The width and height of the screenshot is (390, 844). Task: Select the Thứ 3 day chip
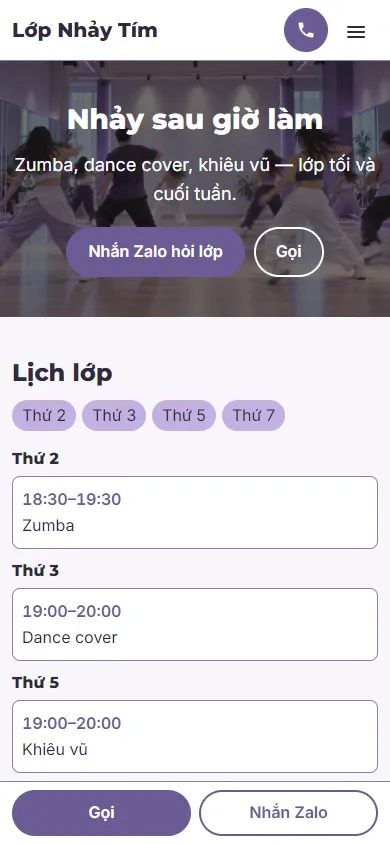[114, 416]
